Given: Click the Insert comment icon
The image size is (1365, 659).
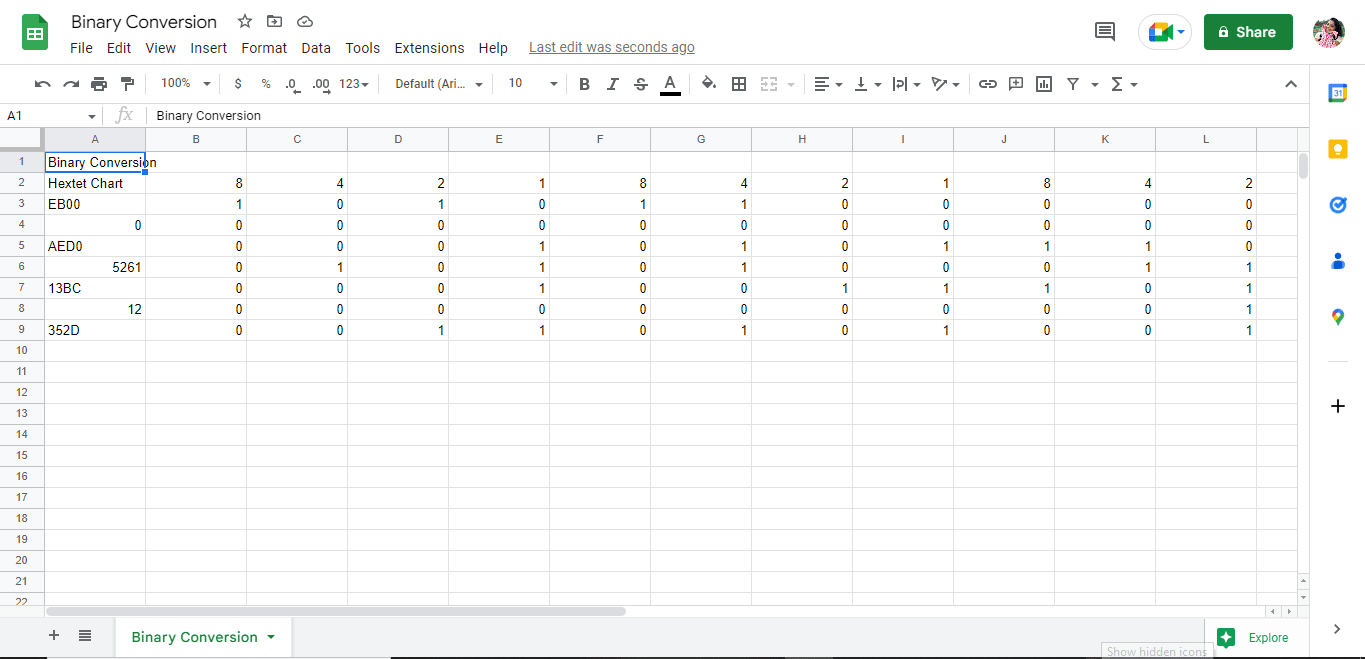Looking at the screenshot, I should (1016, 84).
